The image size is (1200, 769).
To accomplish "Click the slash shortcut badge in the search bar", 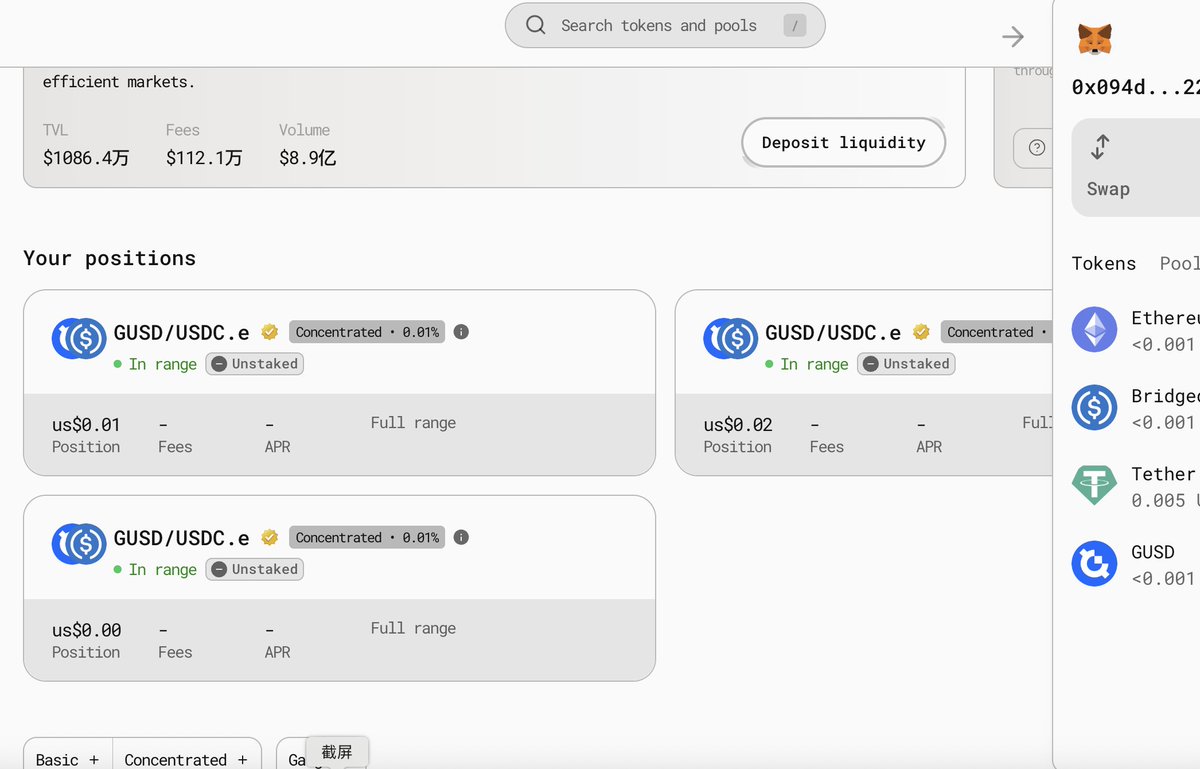I will (x=794, y=26).
